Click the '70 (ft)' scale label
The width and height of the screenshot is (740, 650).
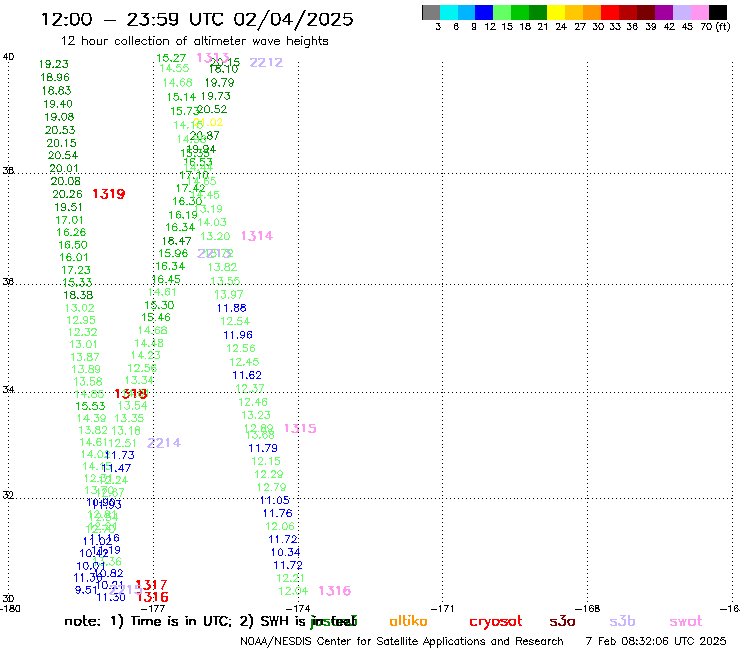(x=715, y=26)
